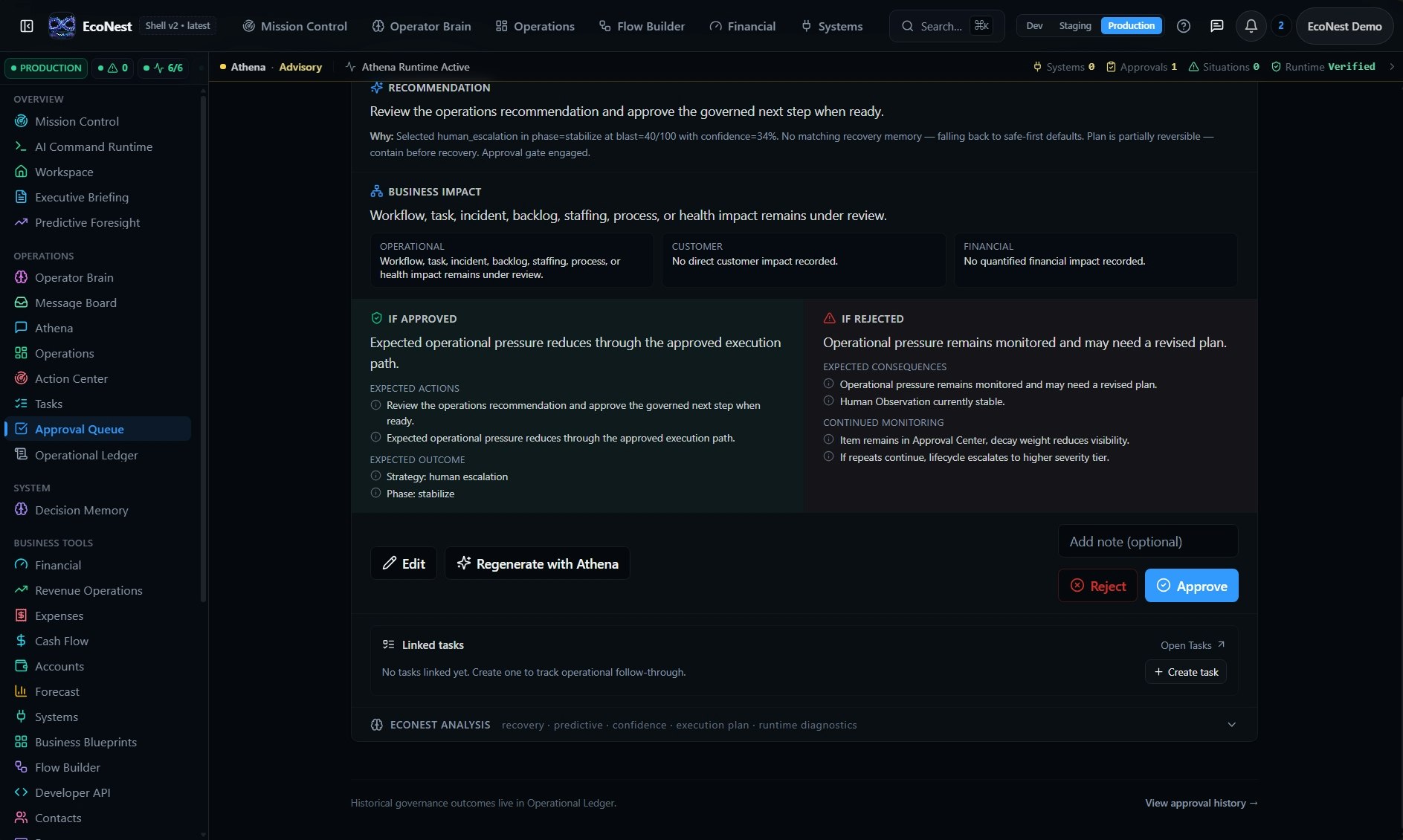The image size is (1403, 840).
Task: Follow the View approval history link
Action: pos(1202,803)
